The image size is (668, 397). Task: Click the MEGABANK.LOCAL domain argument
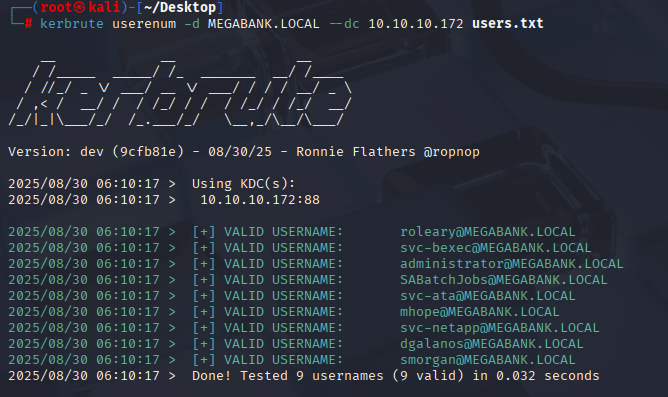tap(264, 23)
